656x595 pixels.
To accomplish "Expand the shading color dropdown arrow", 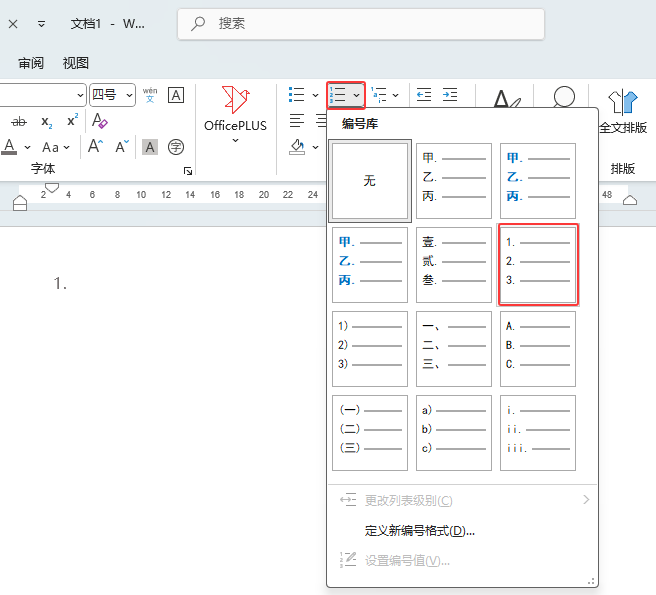I will click(x=315, y=147).
